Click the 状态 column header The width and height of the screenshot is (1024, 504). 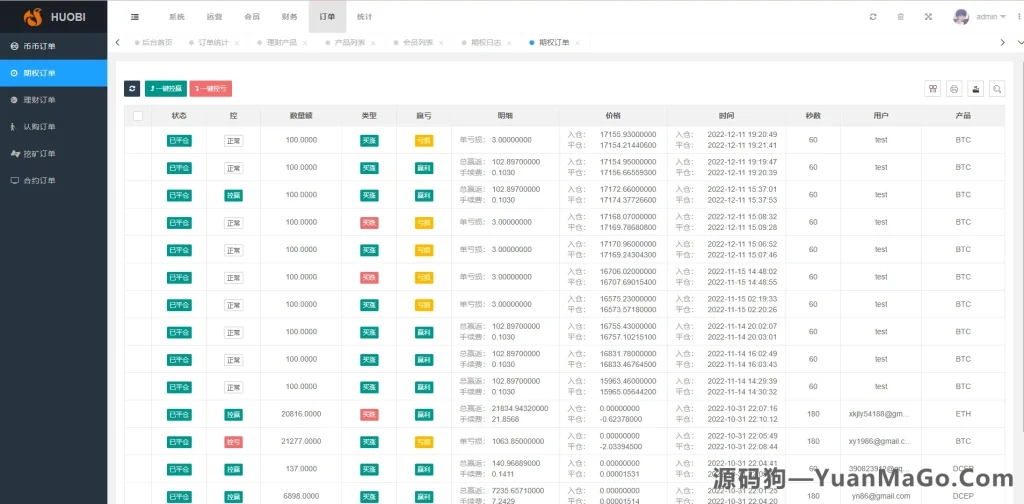click(179, 116)
